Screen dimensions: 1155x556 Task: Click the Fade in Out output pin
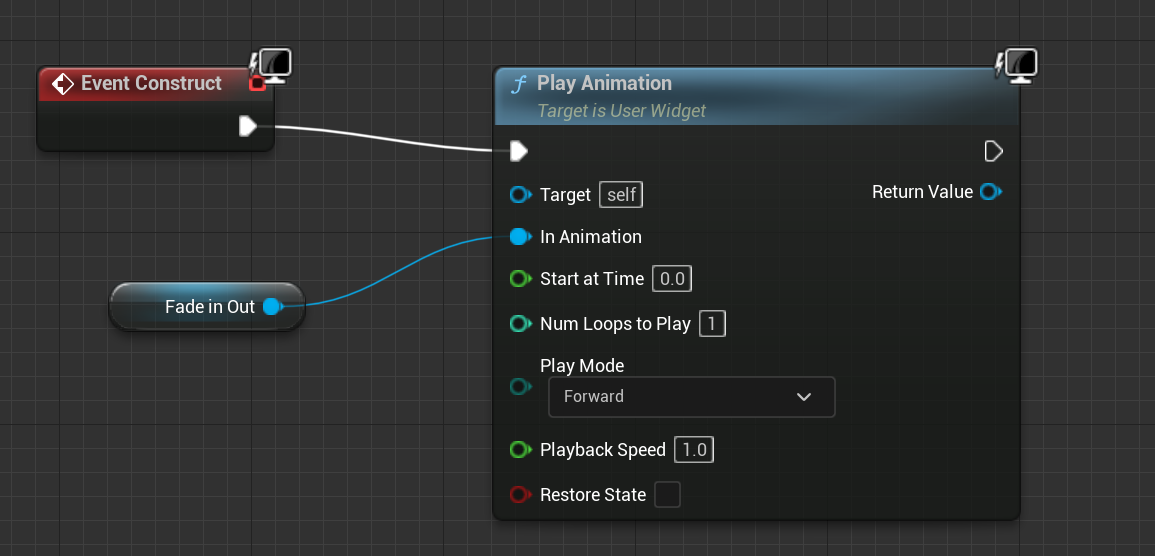273,306
